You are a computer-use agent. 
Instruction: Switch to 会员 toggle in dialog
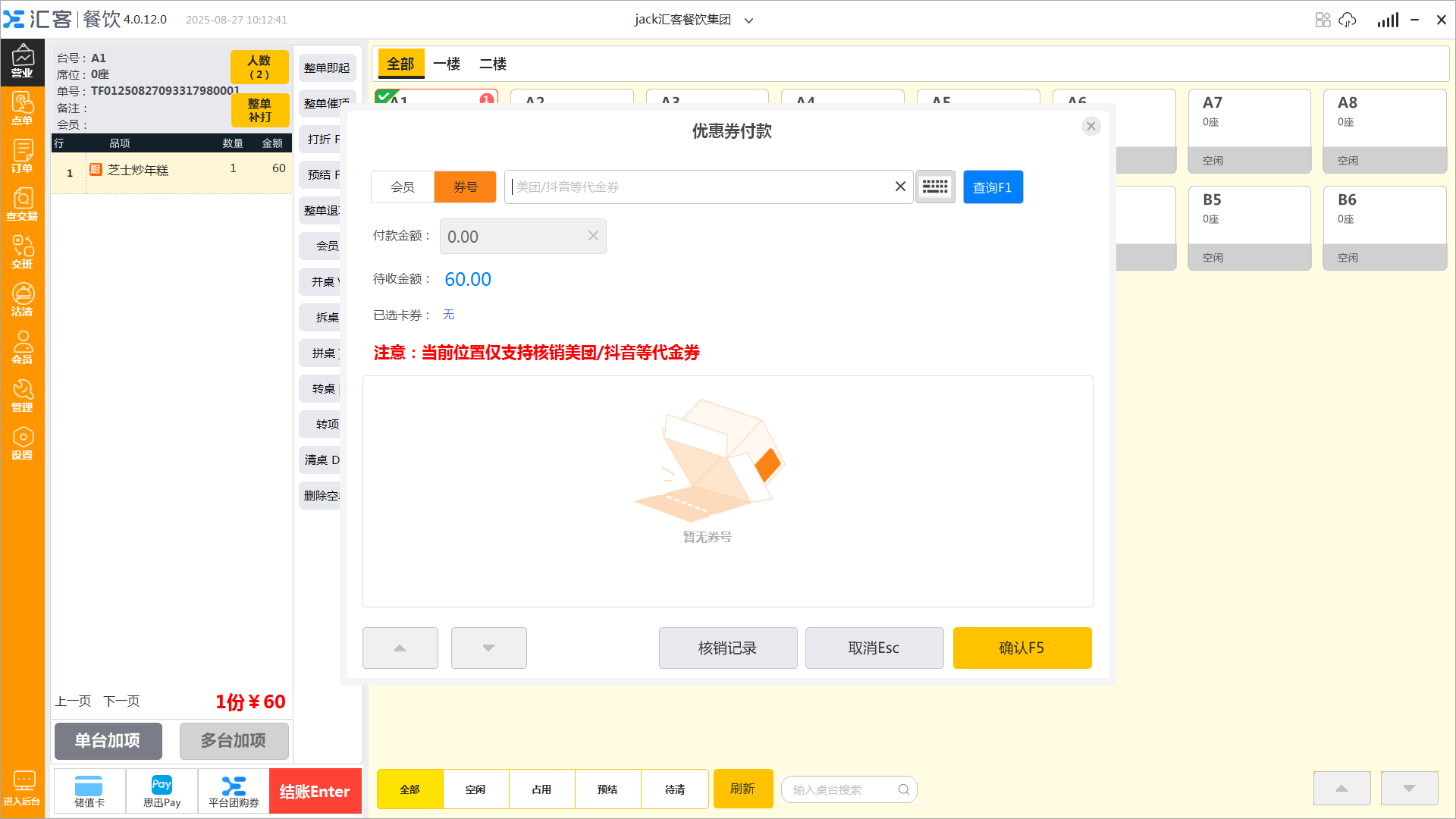403,187
